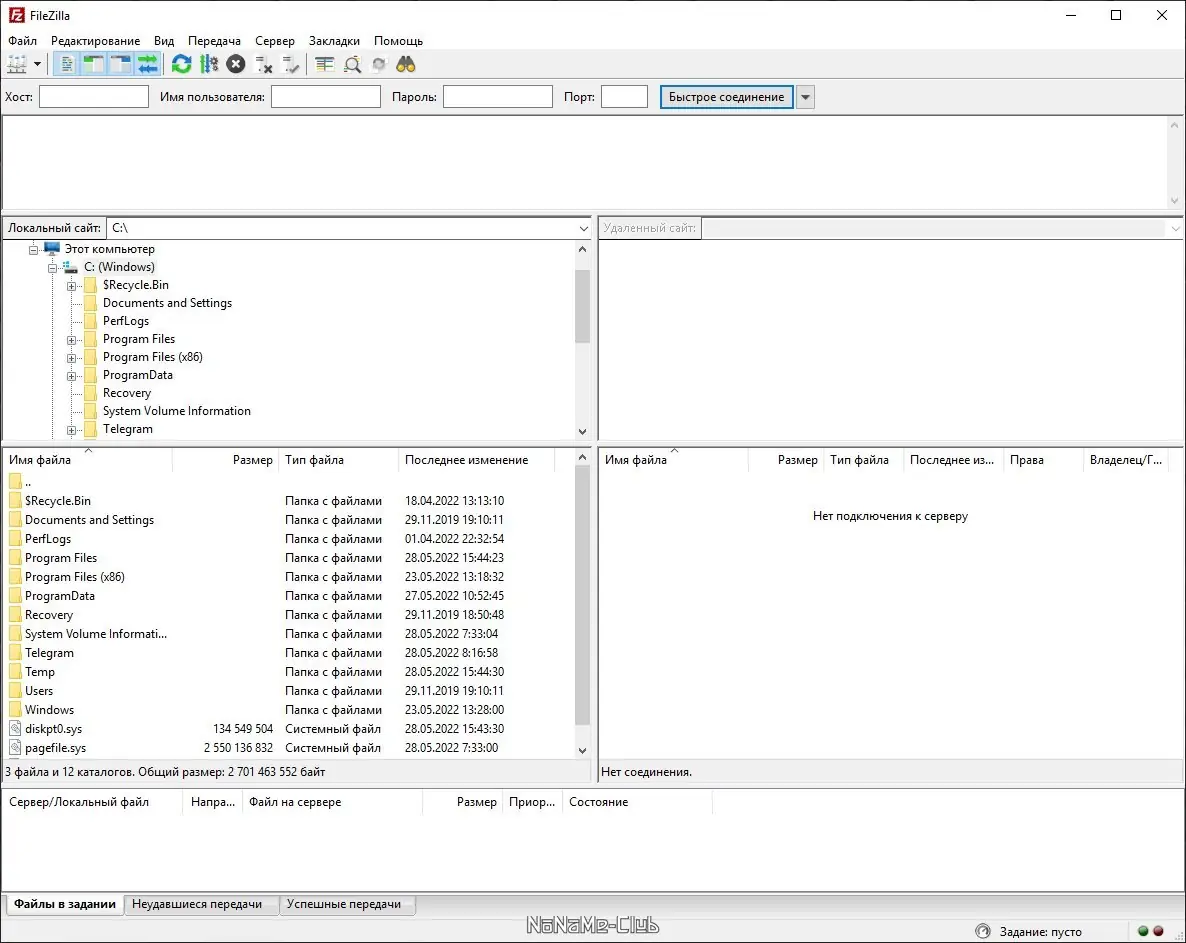The image size is (1186, 943).
Task: Open the 'Сервер' menu
Action: (x=275, y=41)
